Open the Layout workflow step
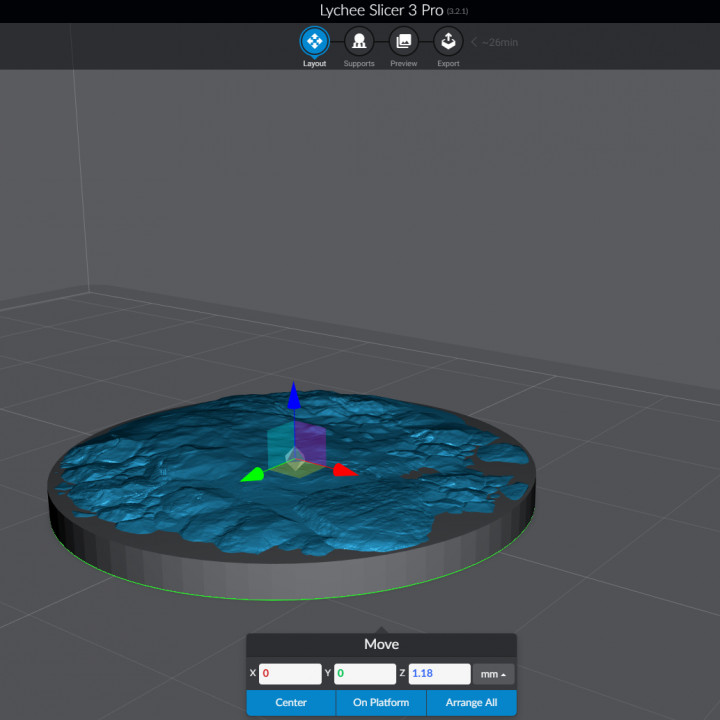The height and width of the screenshot is (720, 720). (314, 42)
